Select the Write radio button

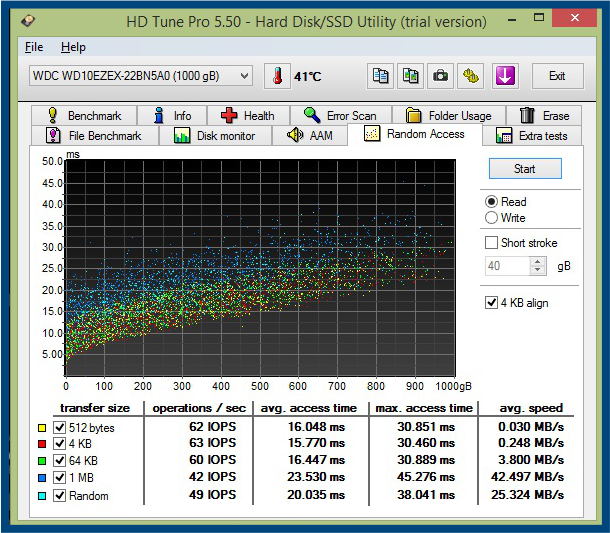coord(491,217)
